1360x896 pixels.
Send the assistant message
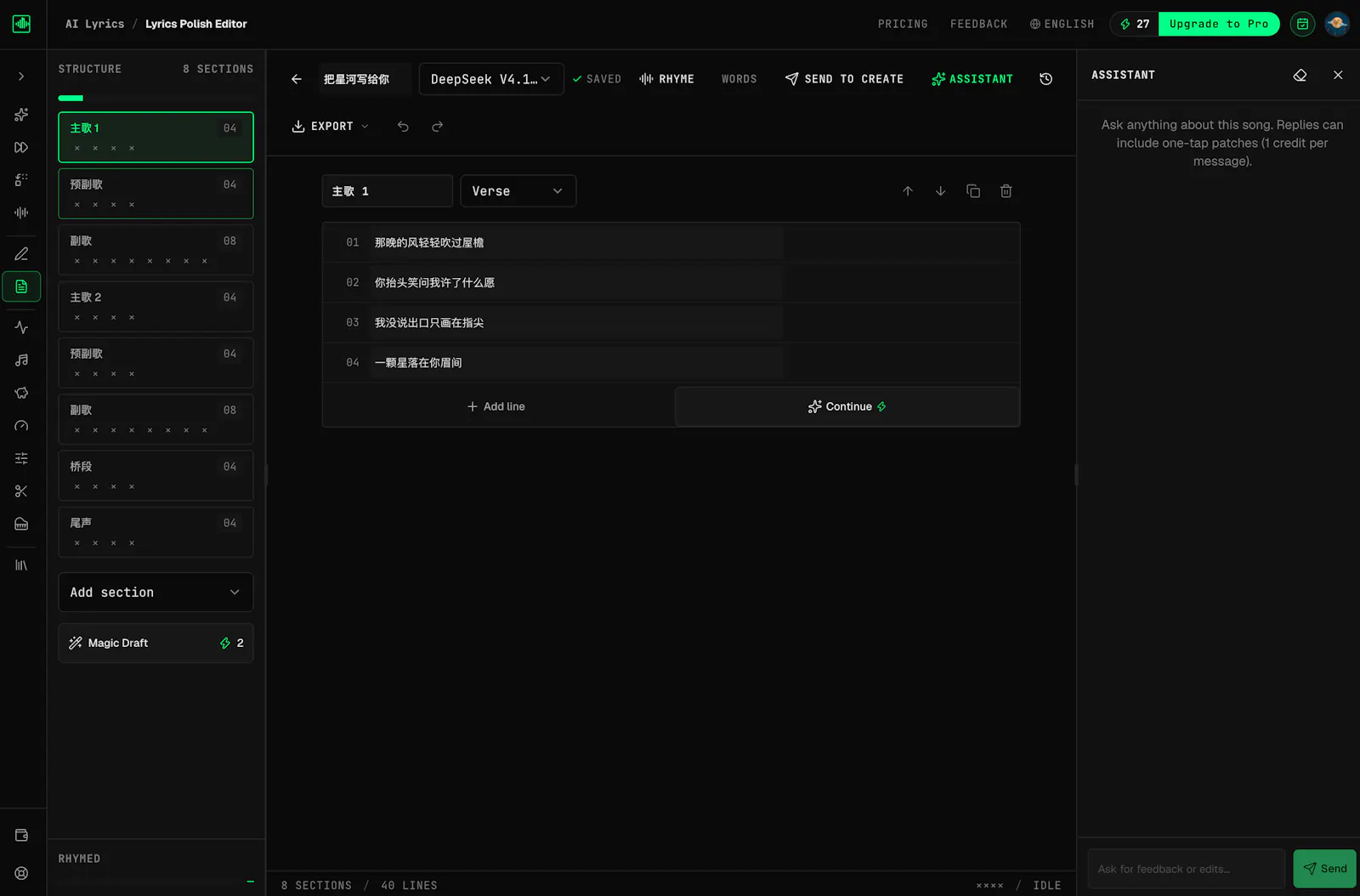click(1324, 869)
